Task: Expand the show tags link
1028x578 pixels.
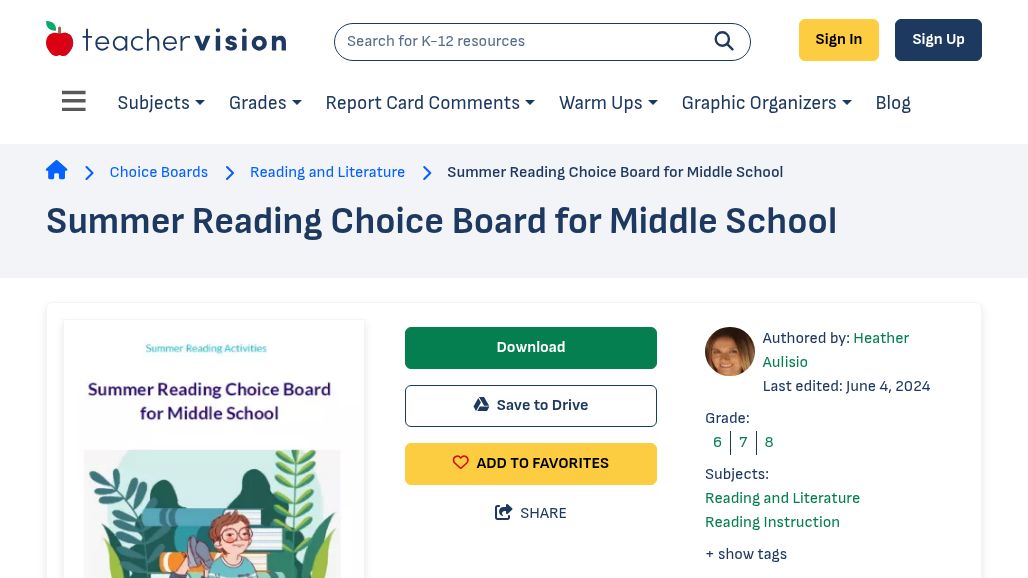Action: pos(746,554)
